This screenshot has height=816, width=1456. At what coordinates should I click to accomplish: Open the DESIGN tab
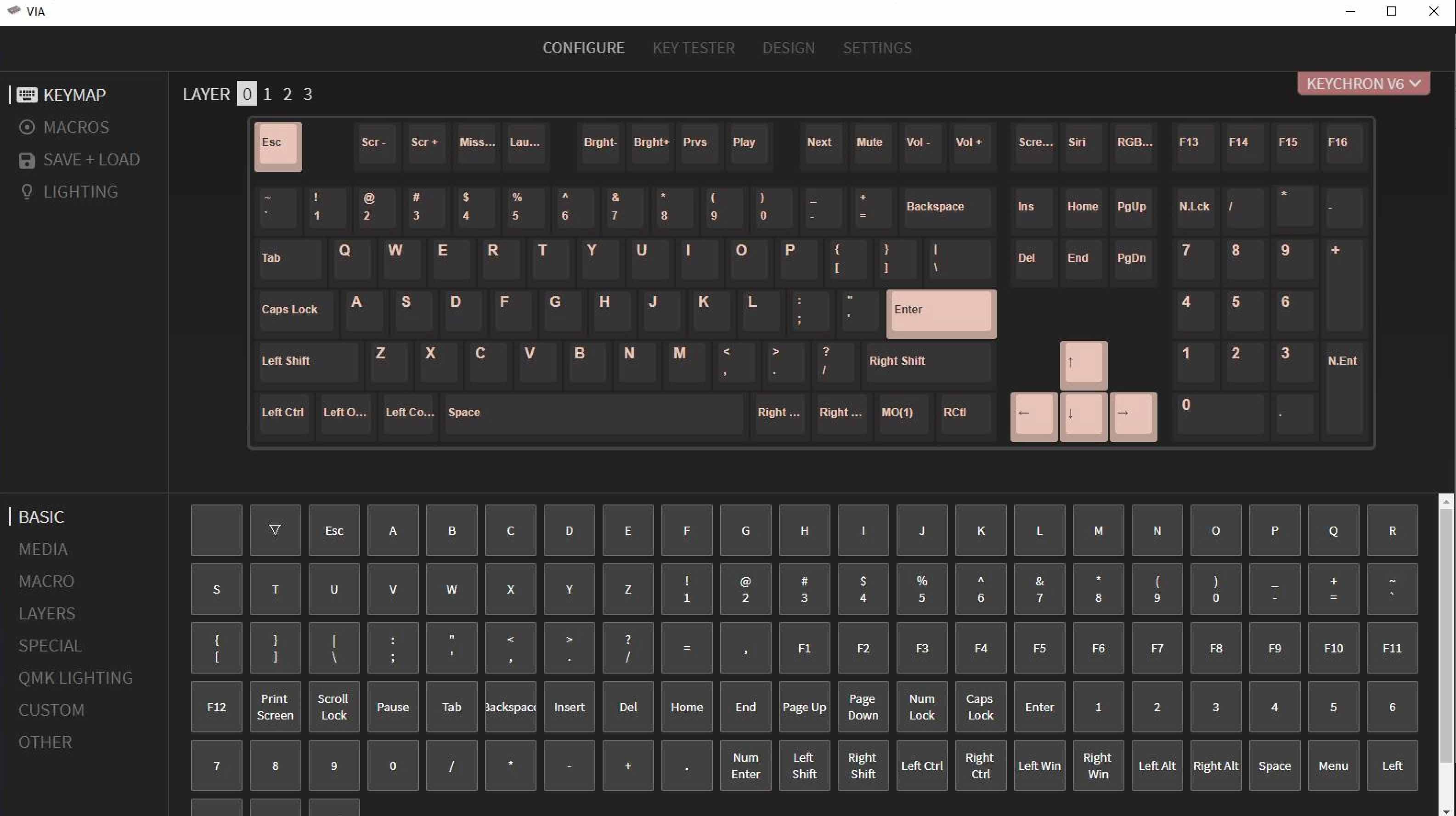789,47
